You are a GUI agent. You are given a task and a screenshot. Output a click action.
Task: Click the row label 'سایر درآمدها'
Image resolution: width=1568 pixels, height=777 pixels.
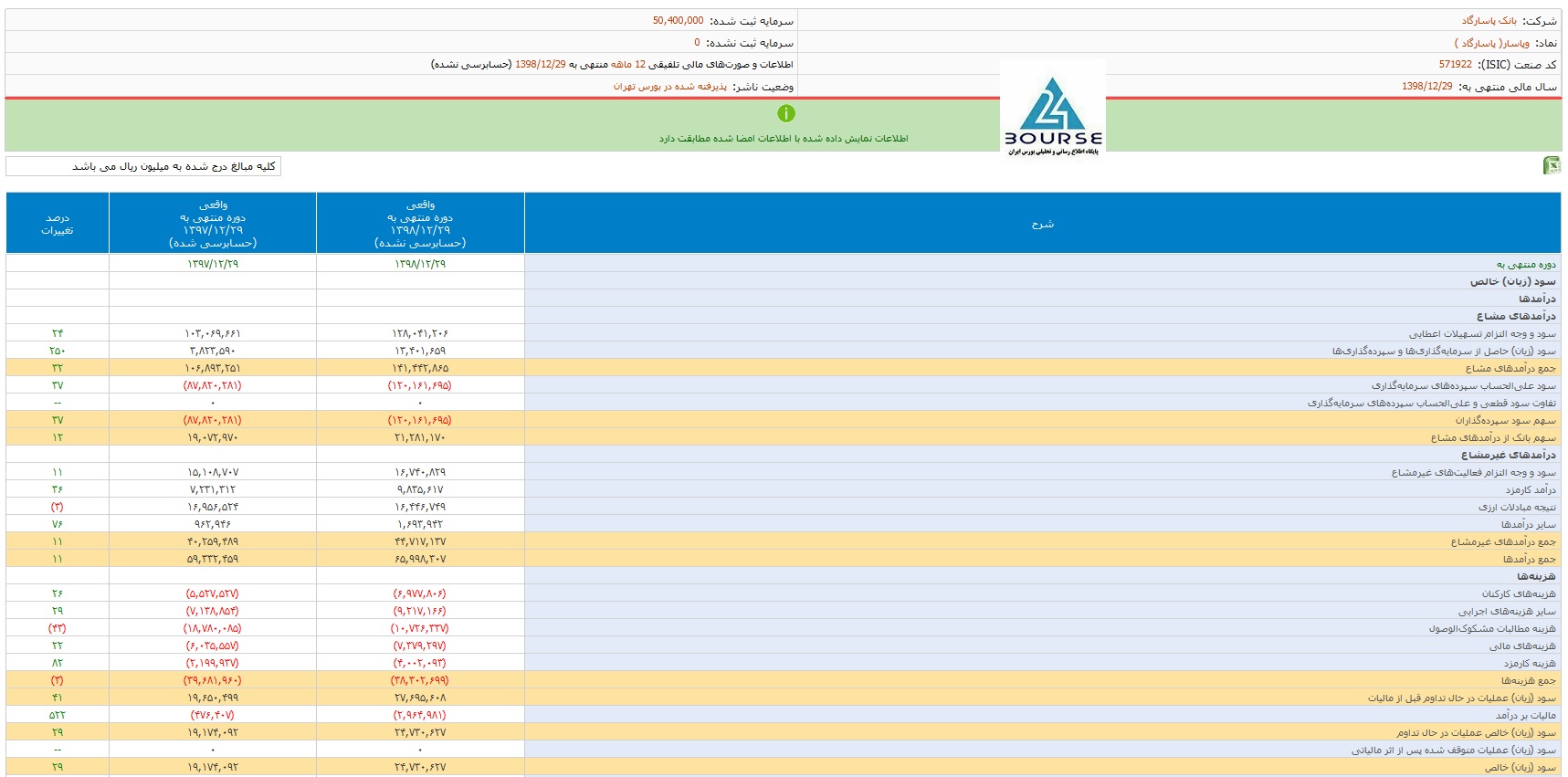click(x=1529, y=524)
